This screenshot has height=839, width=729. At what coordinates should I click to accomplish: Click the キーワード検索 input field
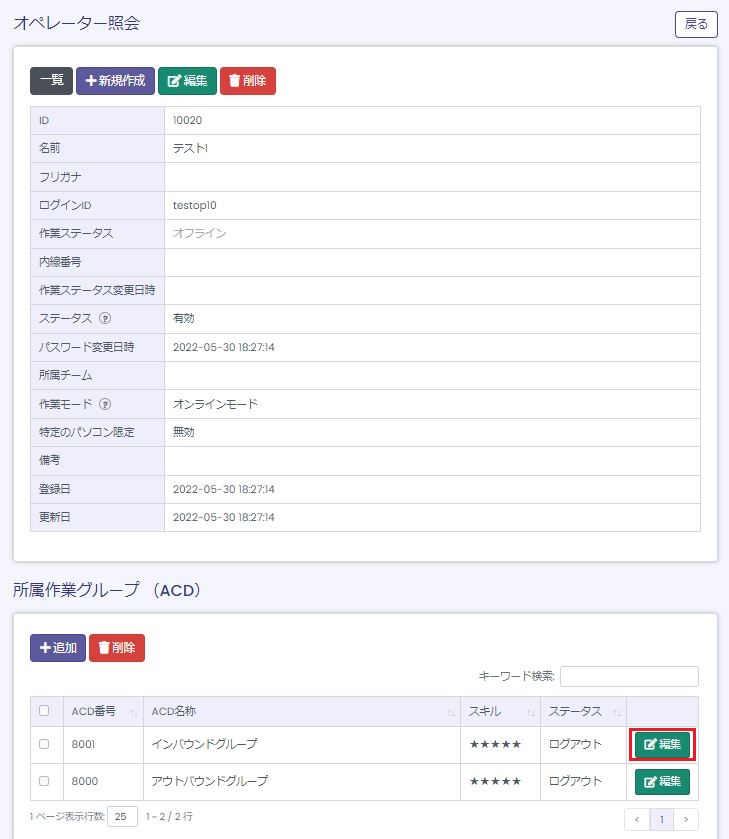[x=629, y=677]
